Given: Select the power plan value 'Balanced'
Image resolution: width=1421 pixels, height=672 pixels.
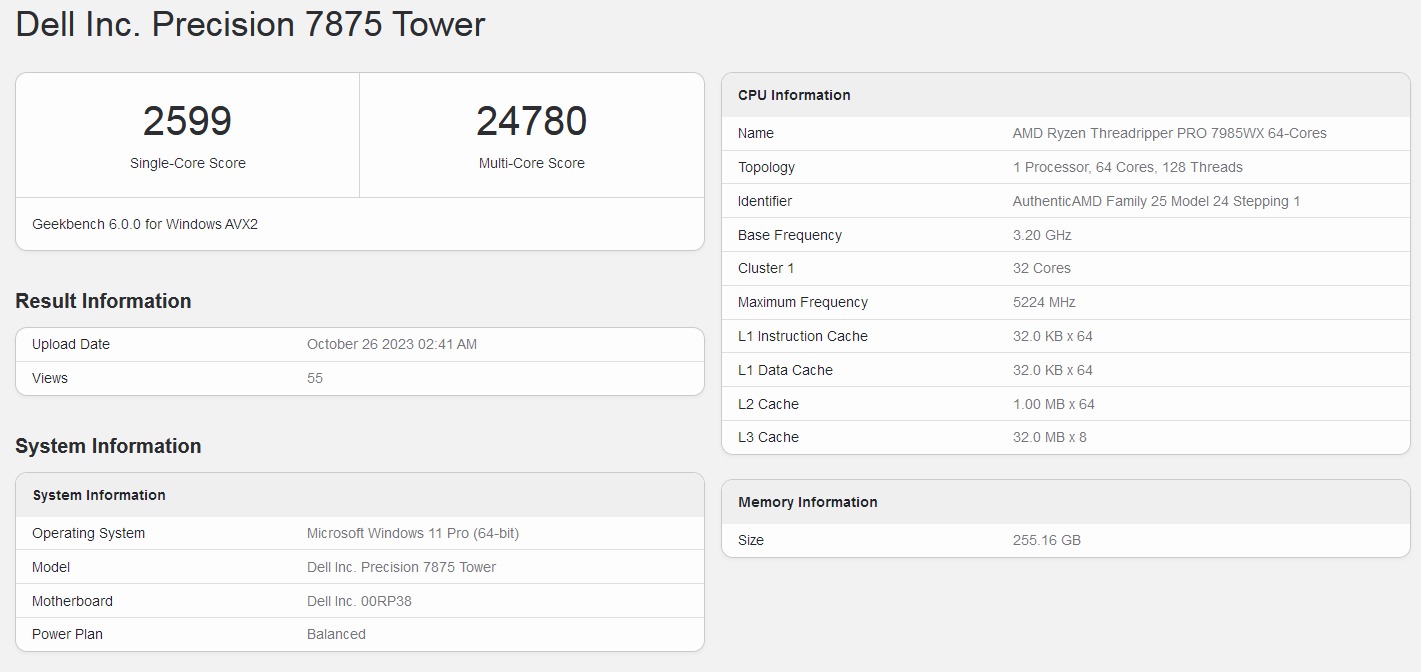Looking at the screenshot, I should [x=337, y=634].
